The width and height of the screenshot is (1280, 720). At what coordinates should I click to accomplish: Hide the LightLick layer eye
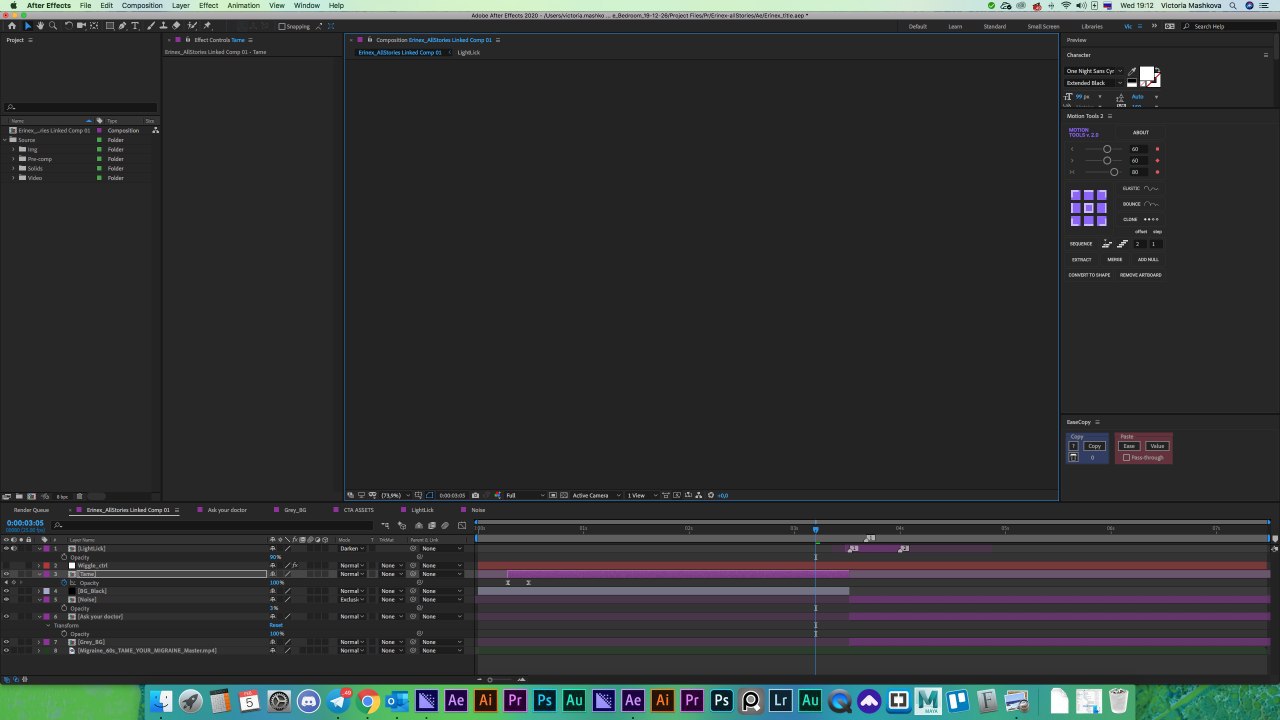6,548
